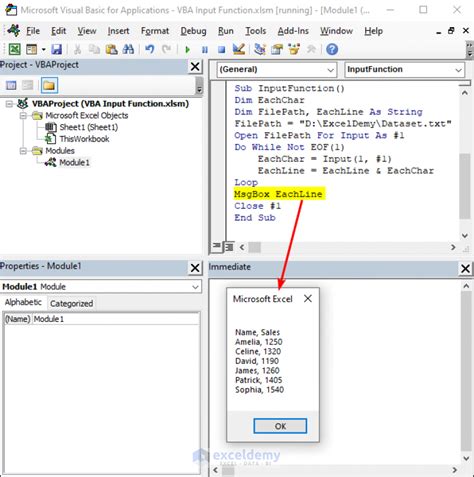Collapse Microsoft Excel Objects folder
474x477 pixels.
(23, 116)
